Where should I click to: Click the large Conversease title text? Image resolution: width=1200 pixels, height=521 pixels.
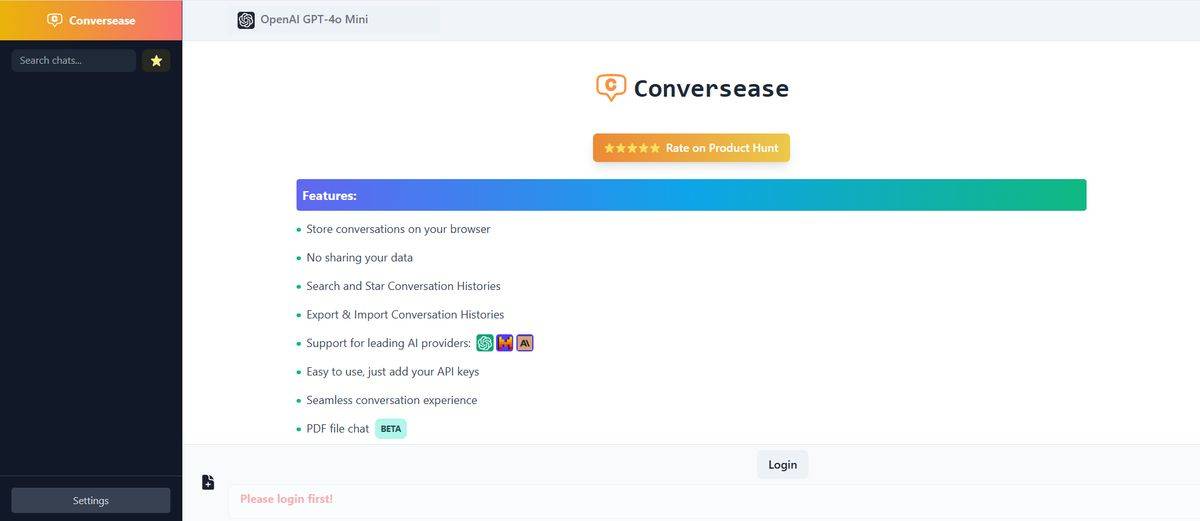711,88
